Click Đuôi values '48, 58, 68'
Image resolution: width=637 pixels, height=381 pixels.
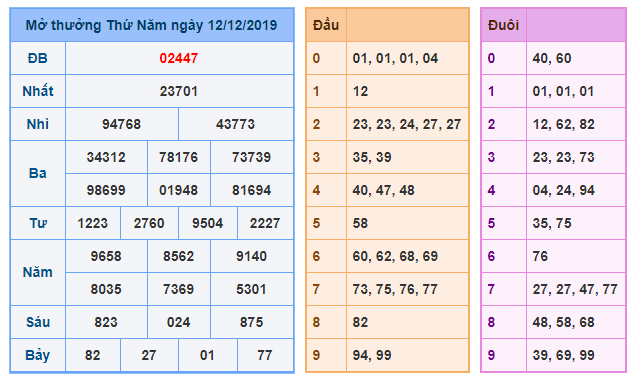[563, 322]
